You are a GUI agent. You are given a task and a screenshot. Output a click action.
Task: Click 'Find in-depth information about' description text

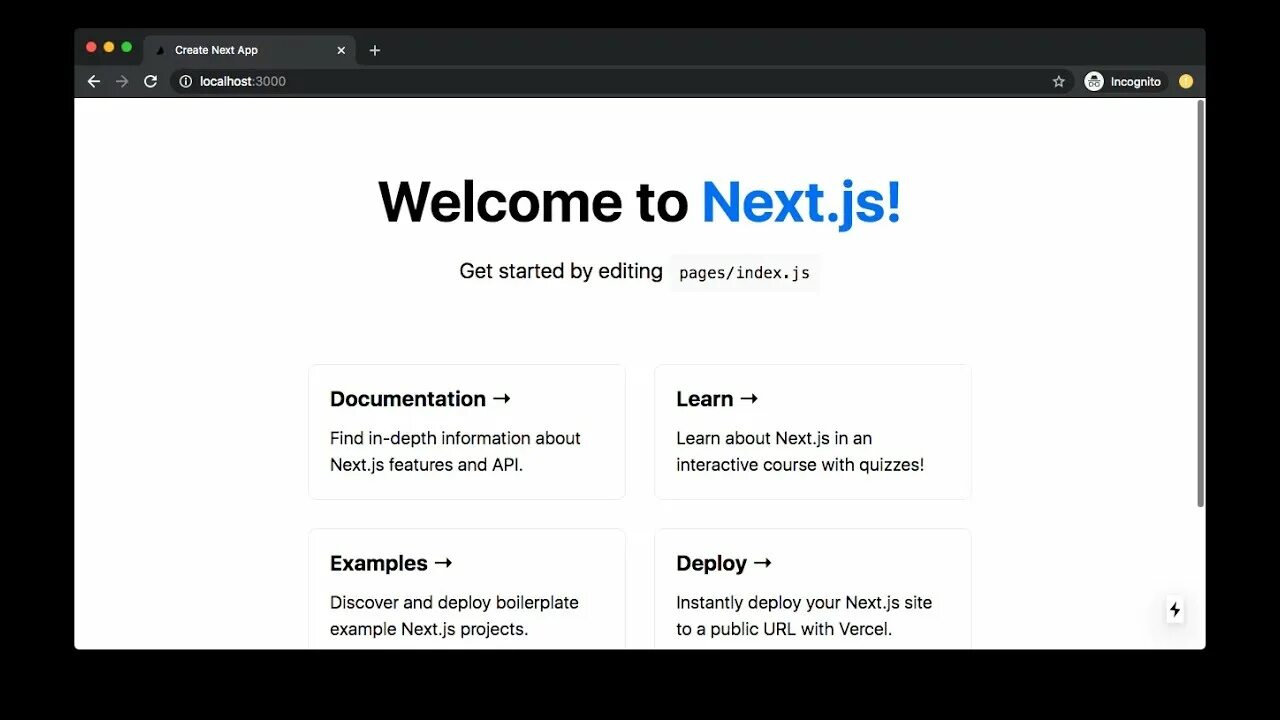tap(455, 438)
